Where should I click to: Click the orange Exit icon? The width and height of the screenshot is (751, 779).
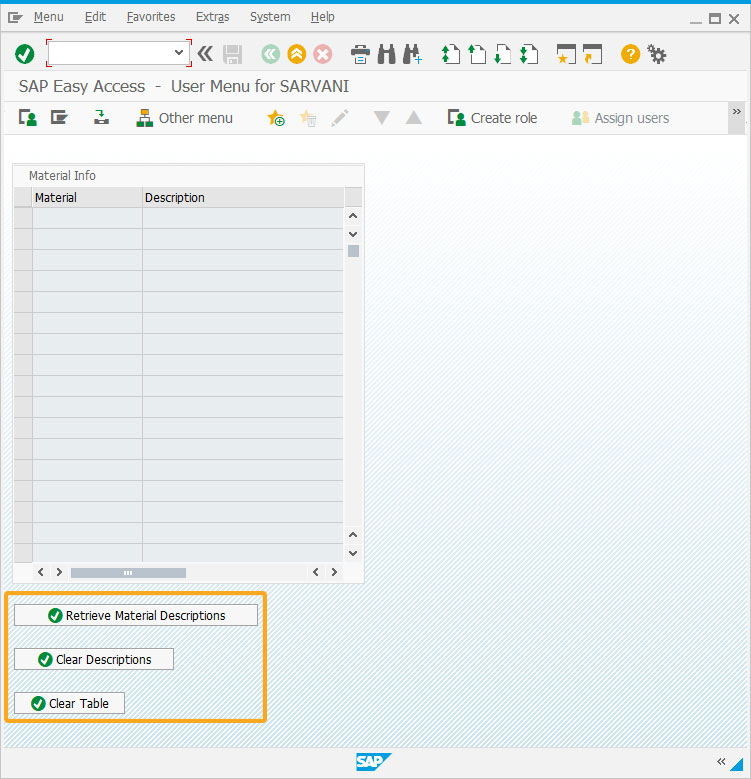297,54
